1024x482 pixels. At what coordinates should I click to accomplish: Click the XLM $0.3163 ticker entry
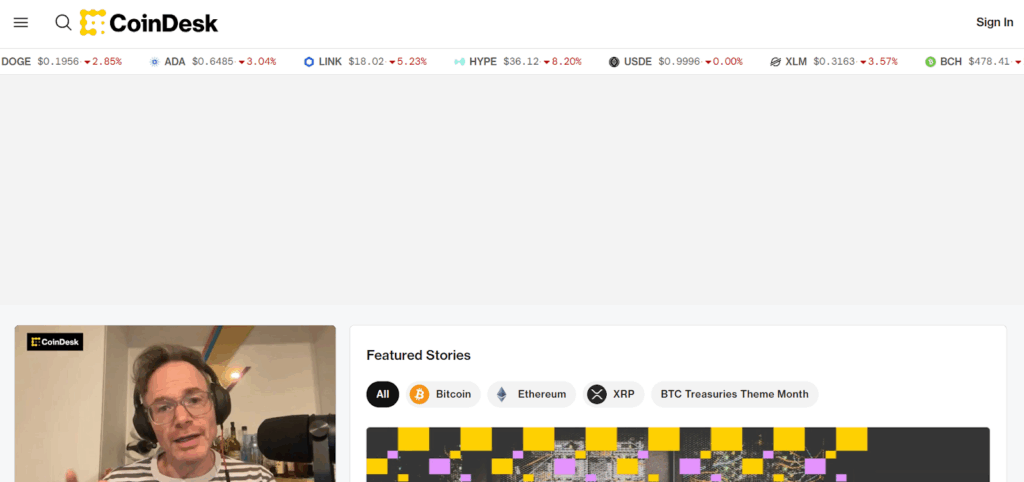[834, 62]
